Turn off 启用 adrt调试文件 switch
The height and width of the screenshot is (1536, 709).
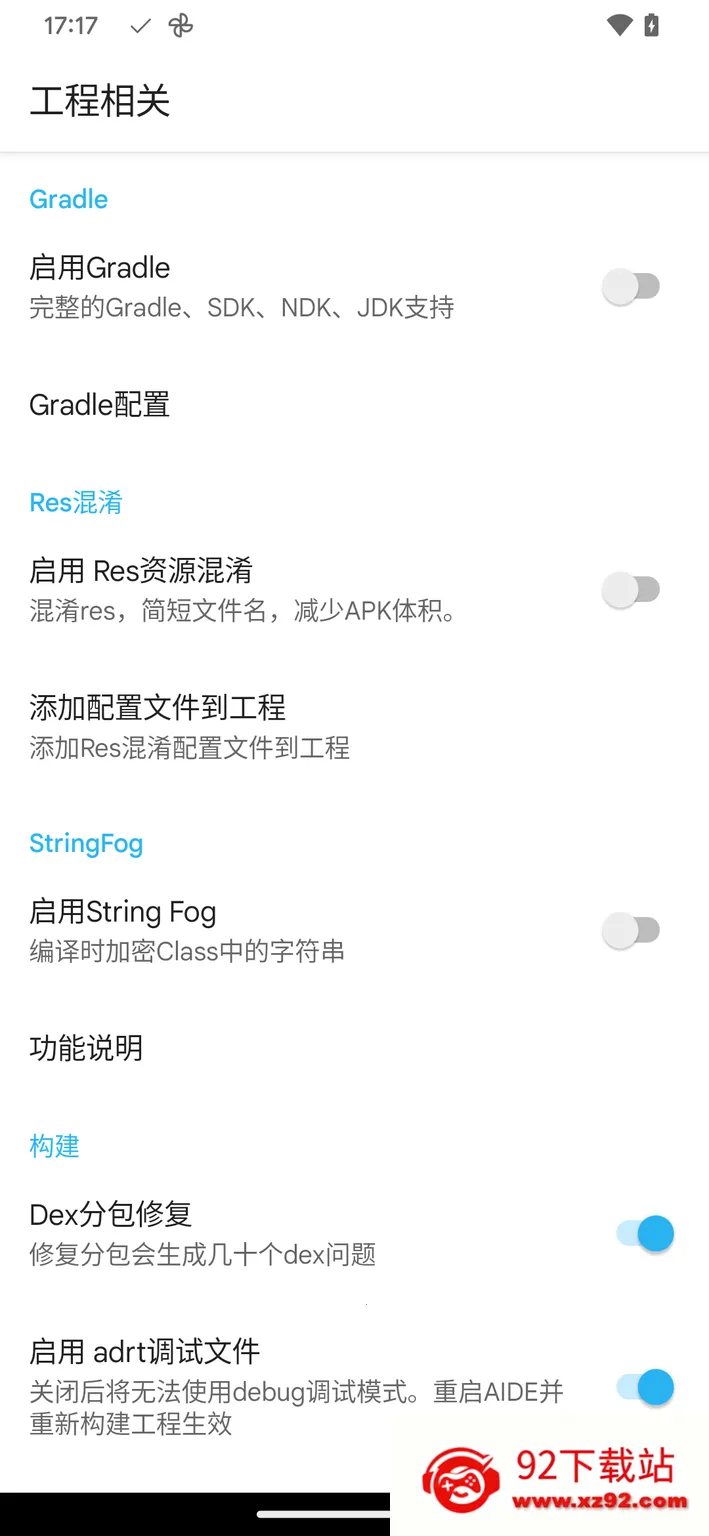[645, 1388]
